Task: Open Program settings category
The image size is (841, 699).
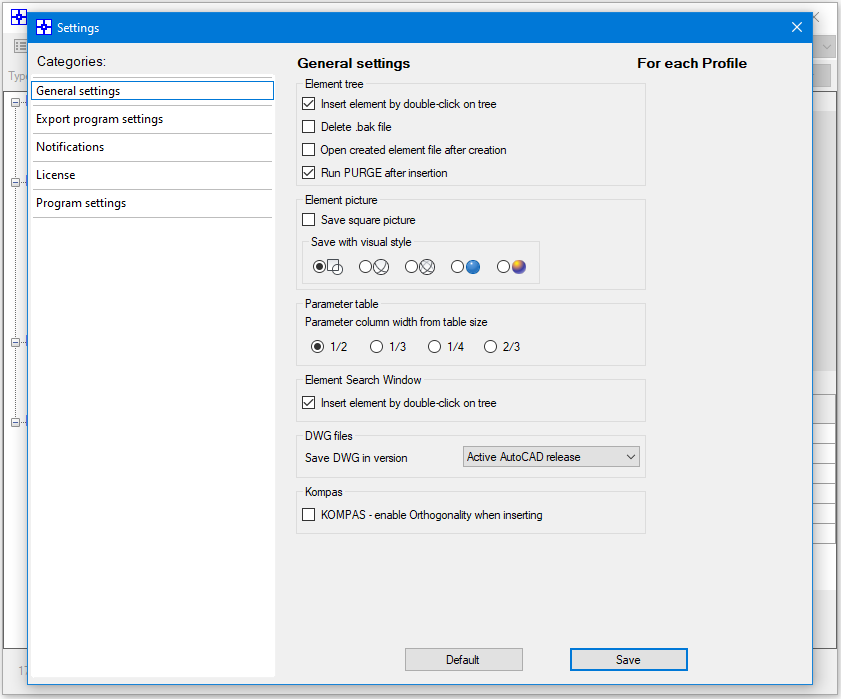Action: (x=152, y=203)
